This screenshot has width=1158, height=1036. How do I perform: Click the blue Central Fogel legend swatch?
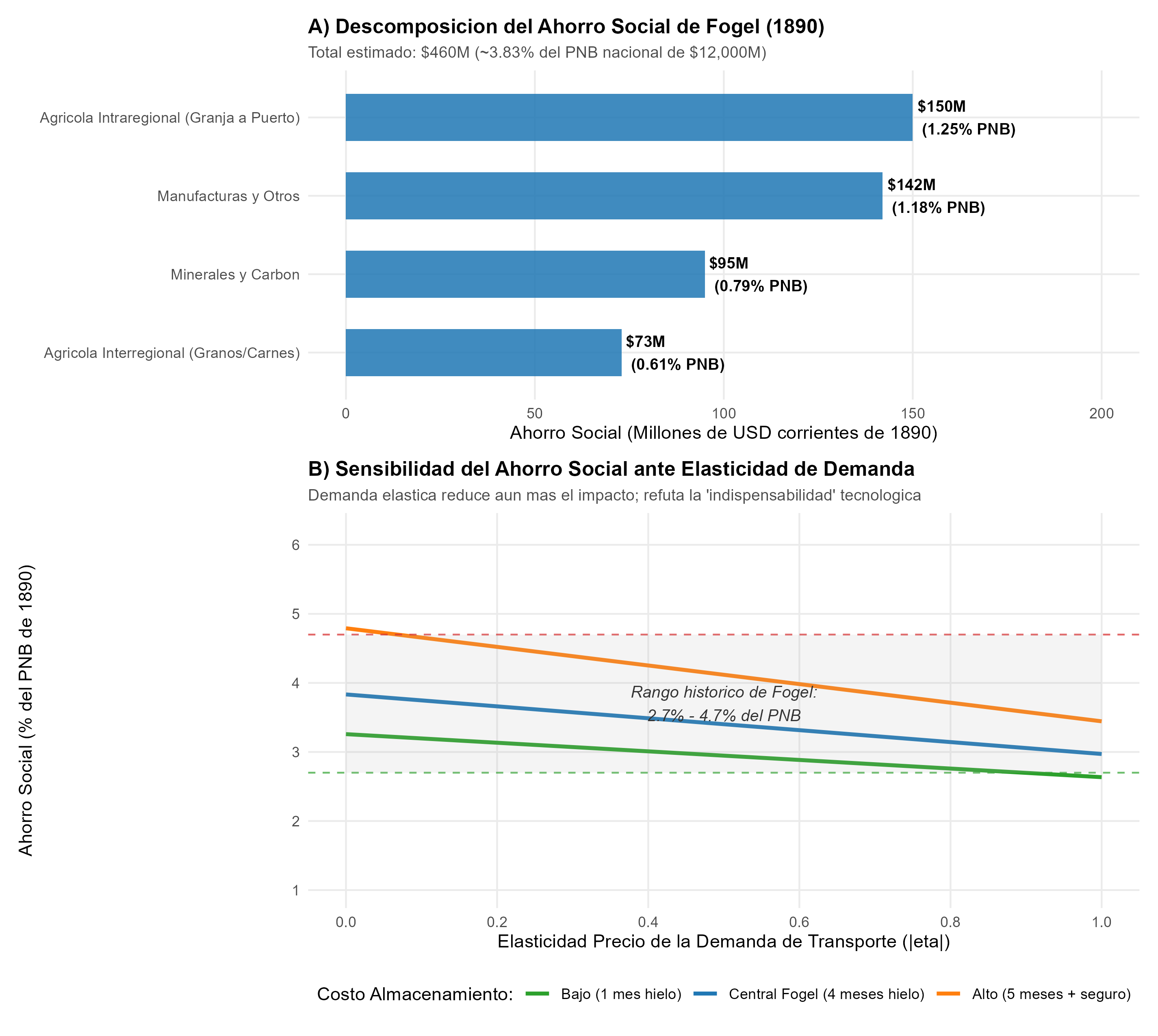click(704, 994)
